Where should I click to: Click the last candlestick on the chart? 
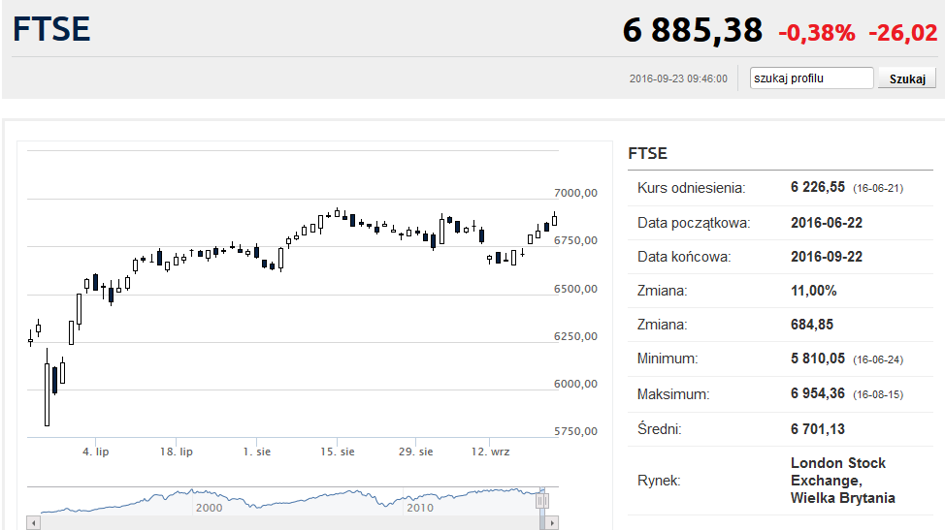[x=554, y=219]
